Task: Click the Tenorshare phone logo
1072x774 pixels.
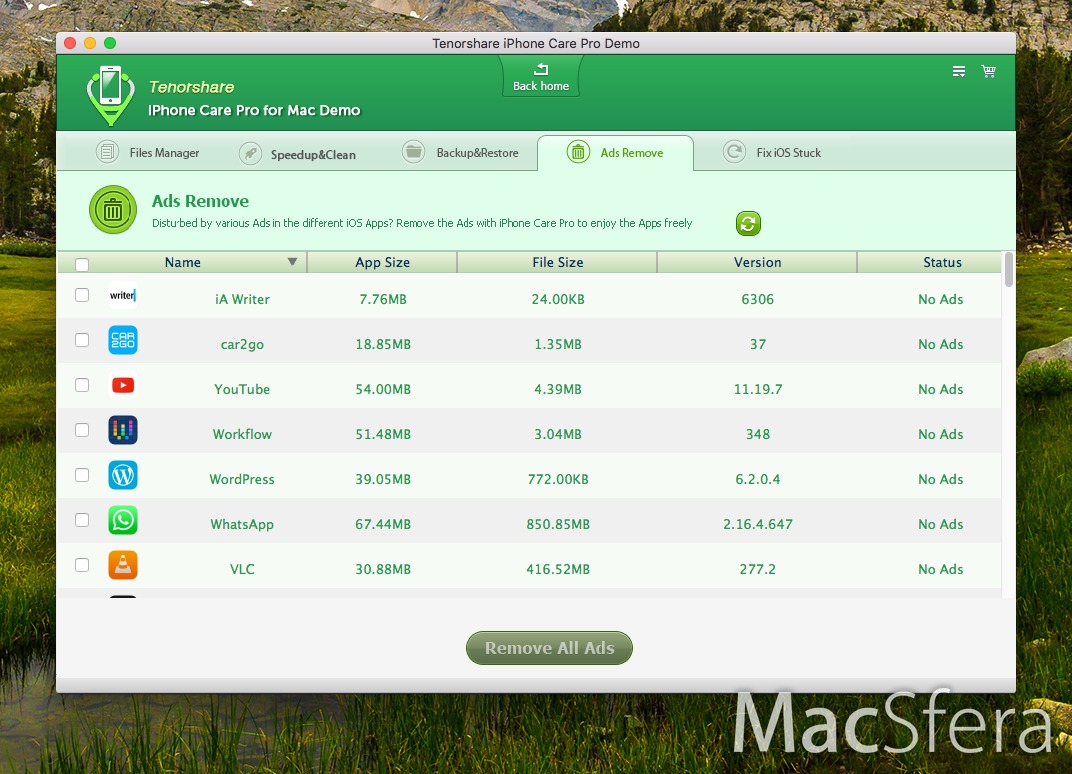Action: [x=110, y=95]
